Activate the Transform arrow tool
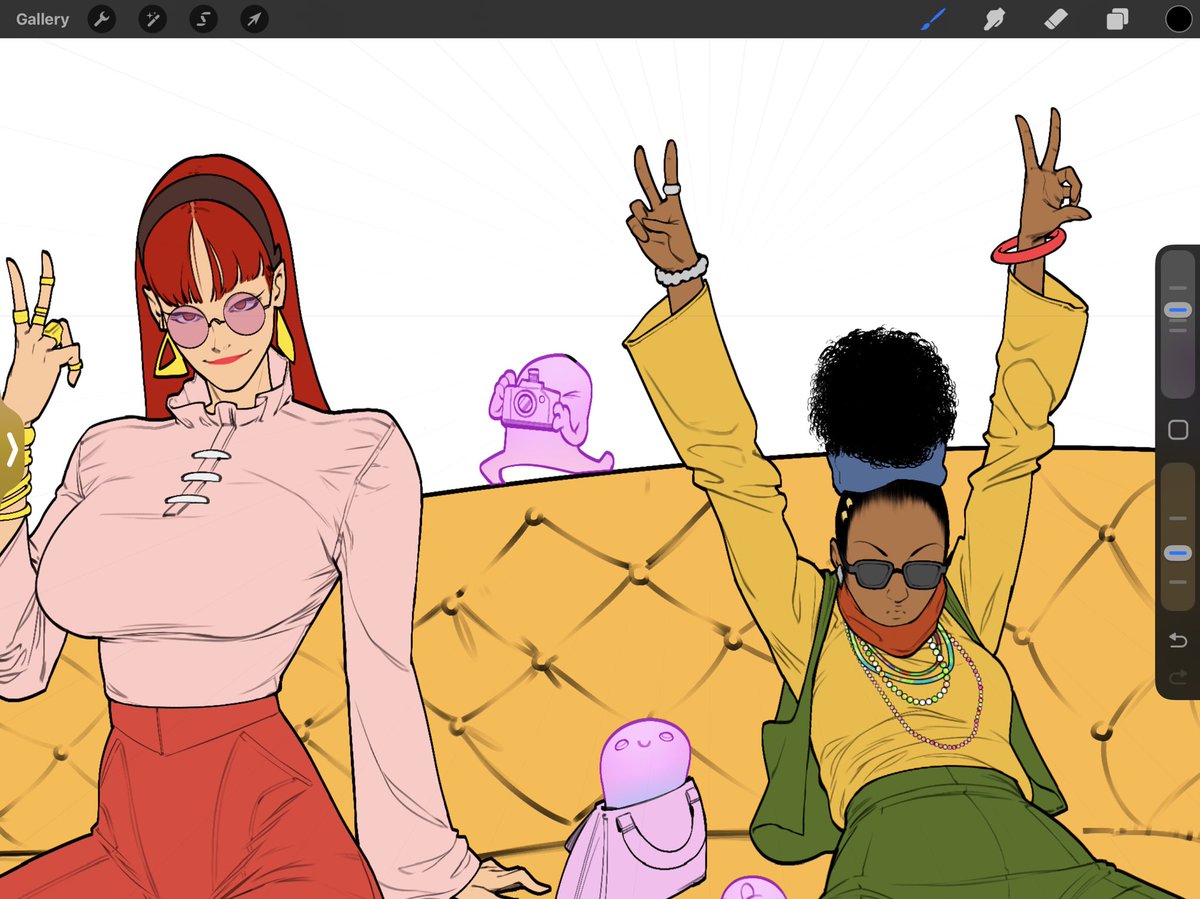 [x=253, y=19]
